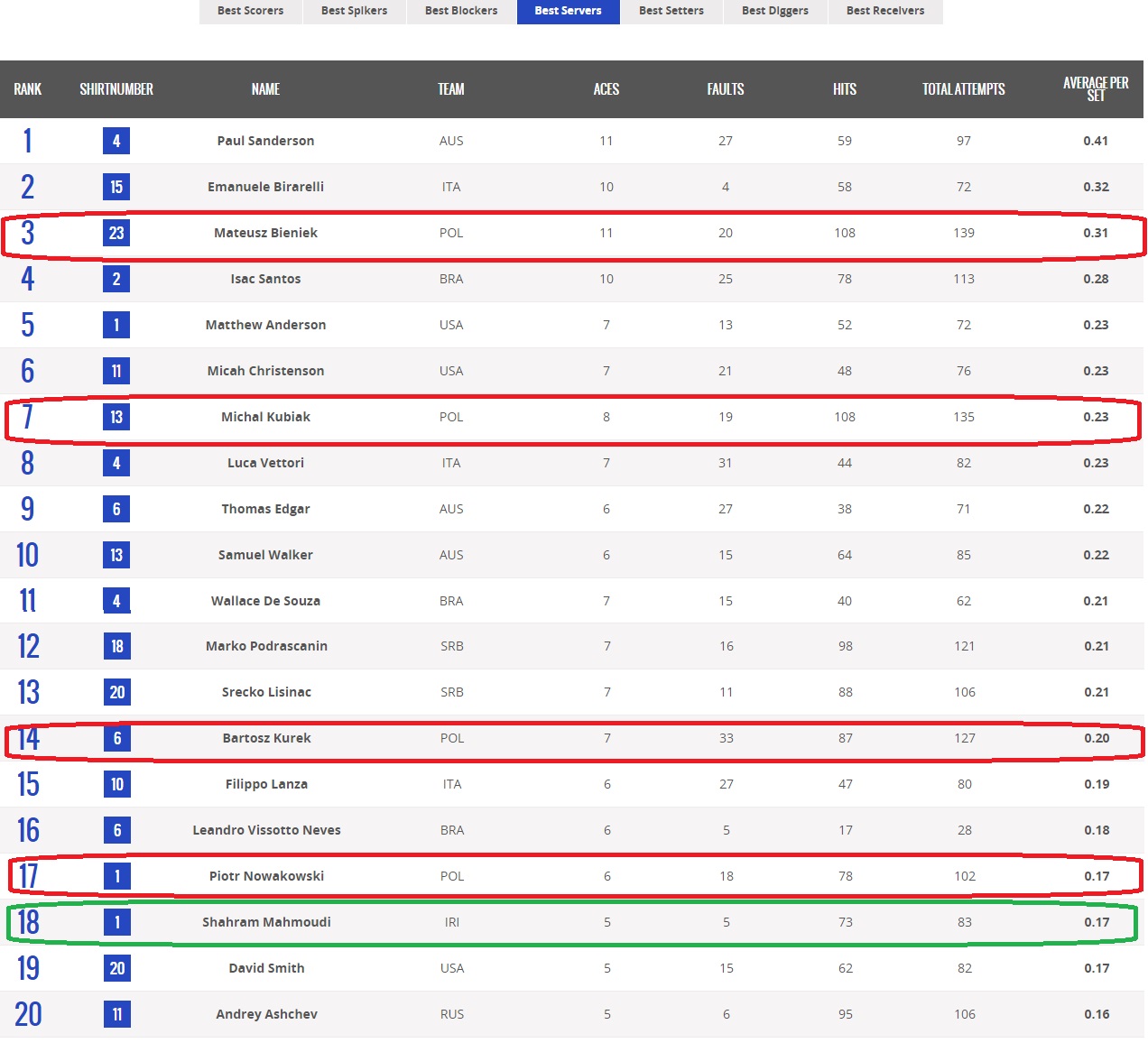Click Marko Podrascanin's shirt number 18 badge
The height and width of the screenshot is (1043, 1148).
(x=117, y=646)
